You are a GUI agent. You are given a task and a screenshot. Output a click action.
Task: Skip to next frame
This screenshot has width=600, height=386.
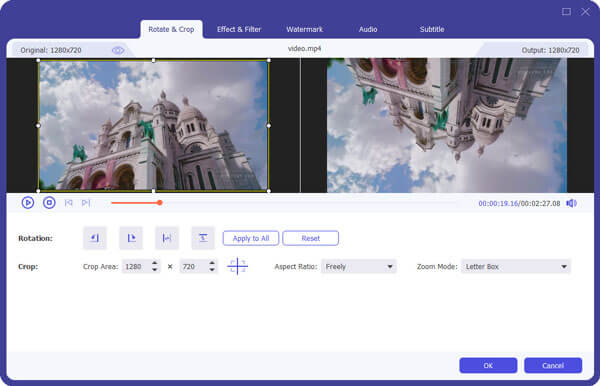[86, 203]
